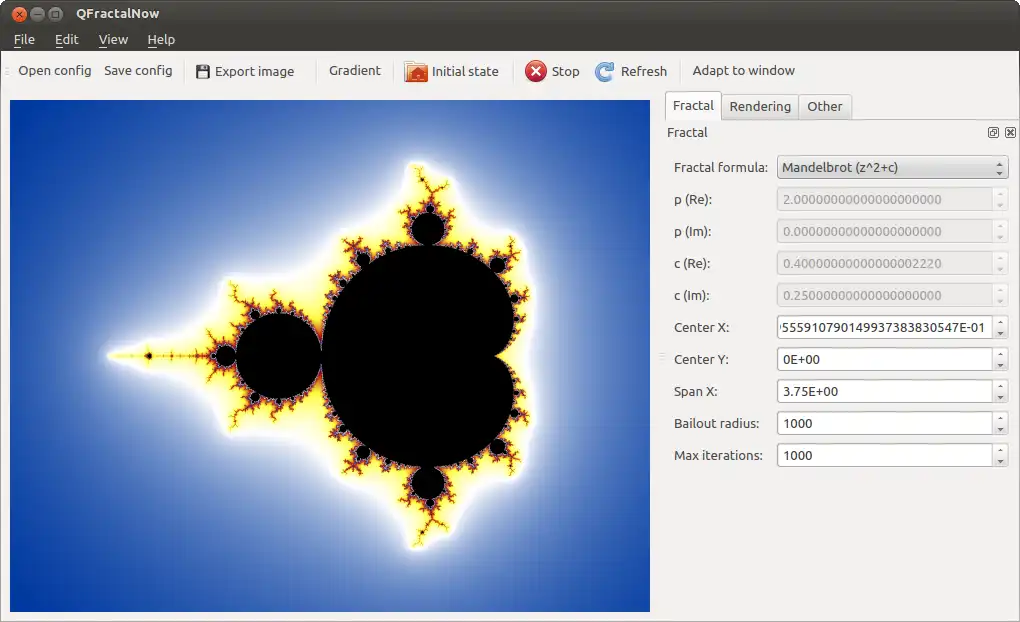Click the blue Refresh arrow icon

coord(605,71)
